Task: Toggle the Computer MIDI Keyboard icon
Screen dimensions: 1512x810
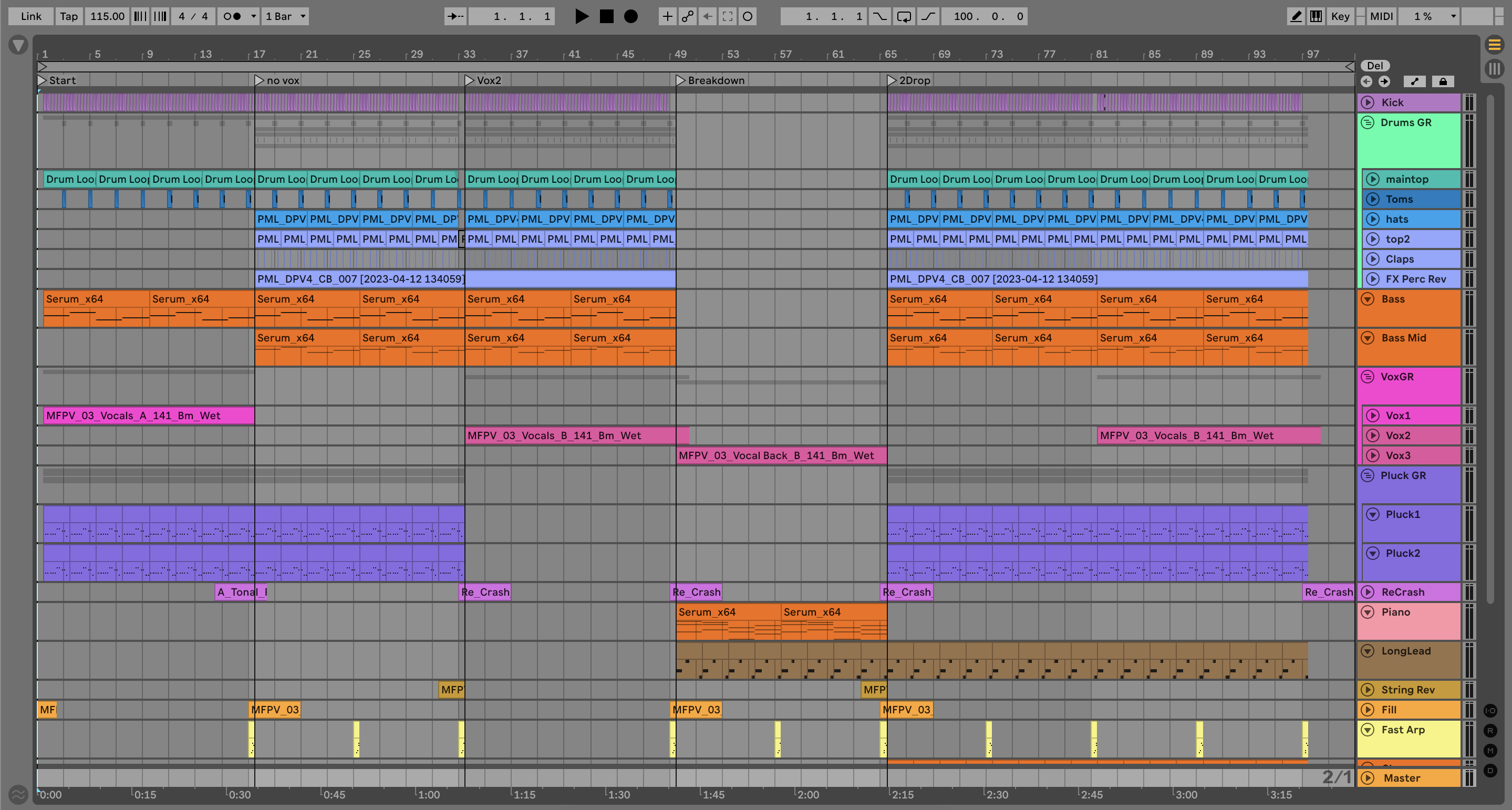Action: 1316,16
